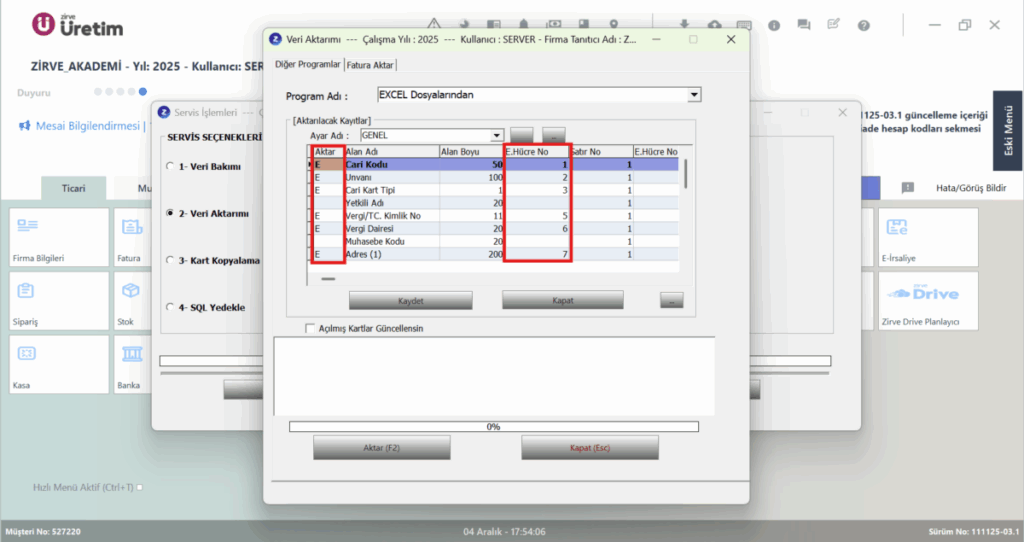Select the 3- Kart Kopyalama radio option

(x=170, y=260)
